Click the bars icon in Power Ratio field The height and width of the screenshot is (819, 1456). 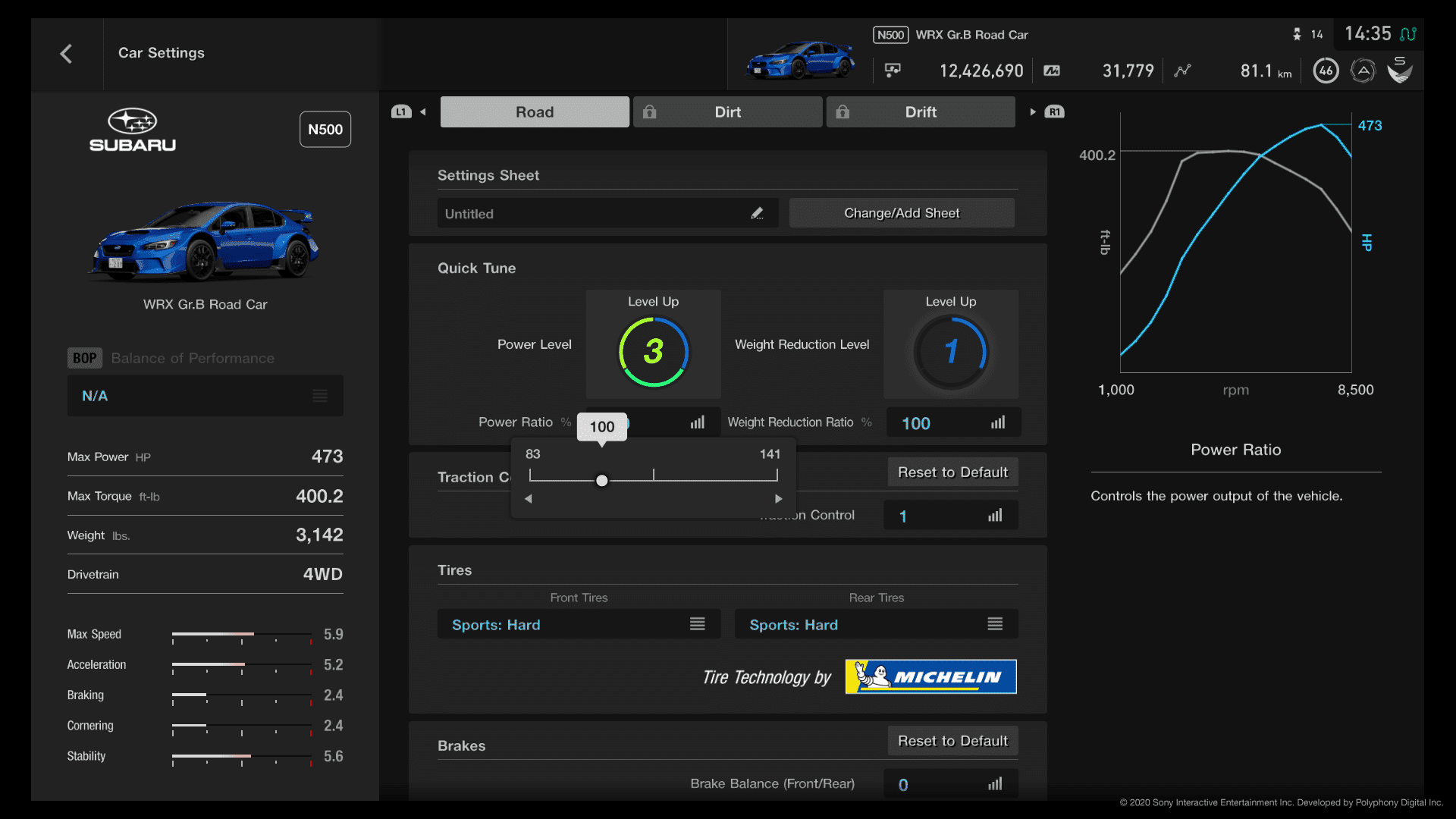[698, 422]
